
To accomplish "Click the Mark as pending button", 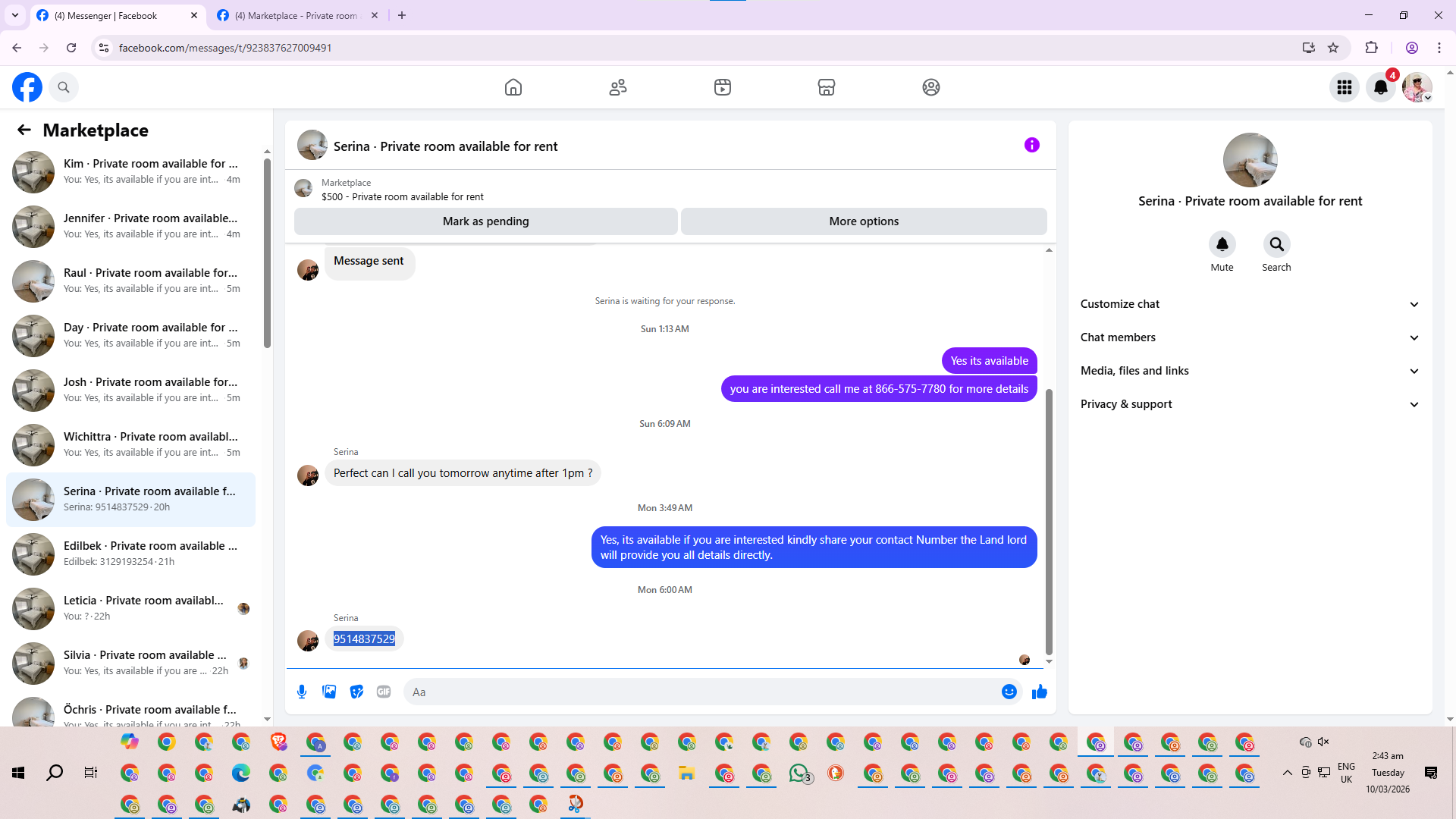I will (485, 221).
